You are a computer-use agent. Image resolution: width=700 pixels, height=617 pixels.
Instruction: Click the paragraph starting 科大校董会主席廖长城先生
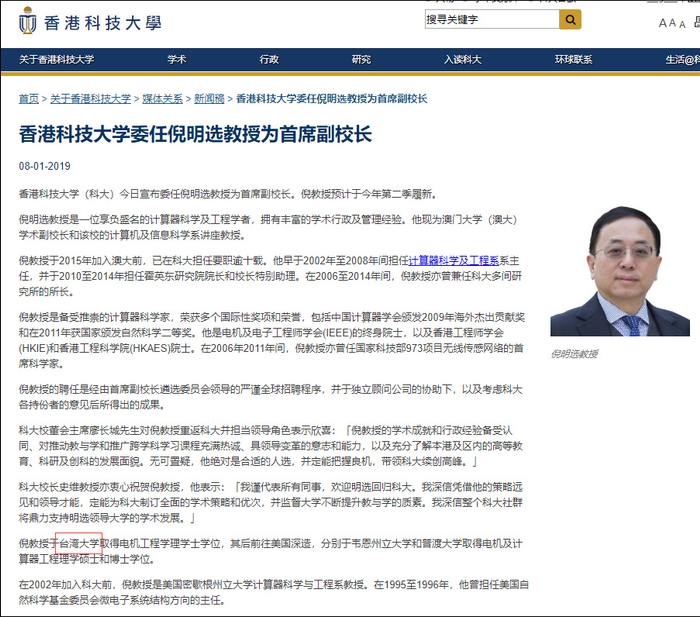(x=271, y=446)
